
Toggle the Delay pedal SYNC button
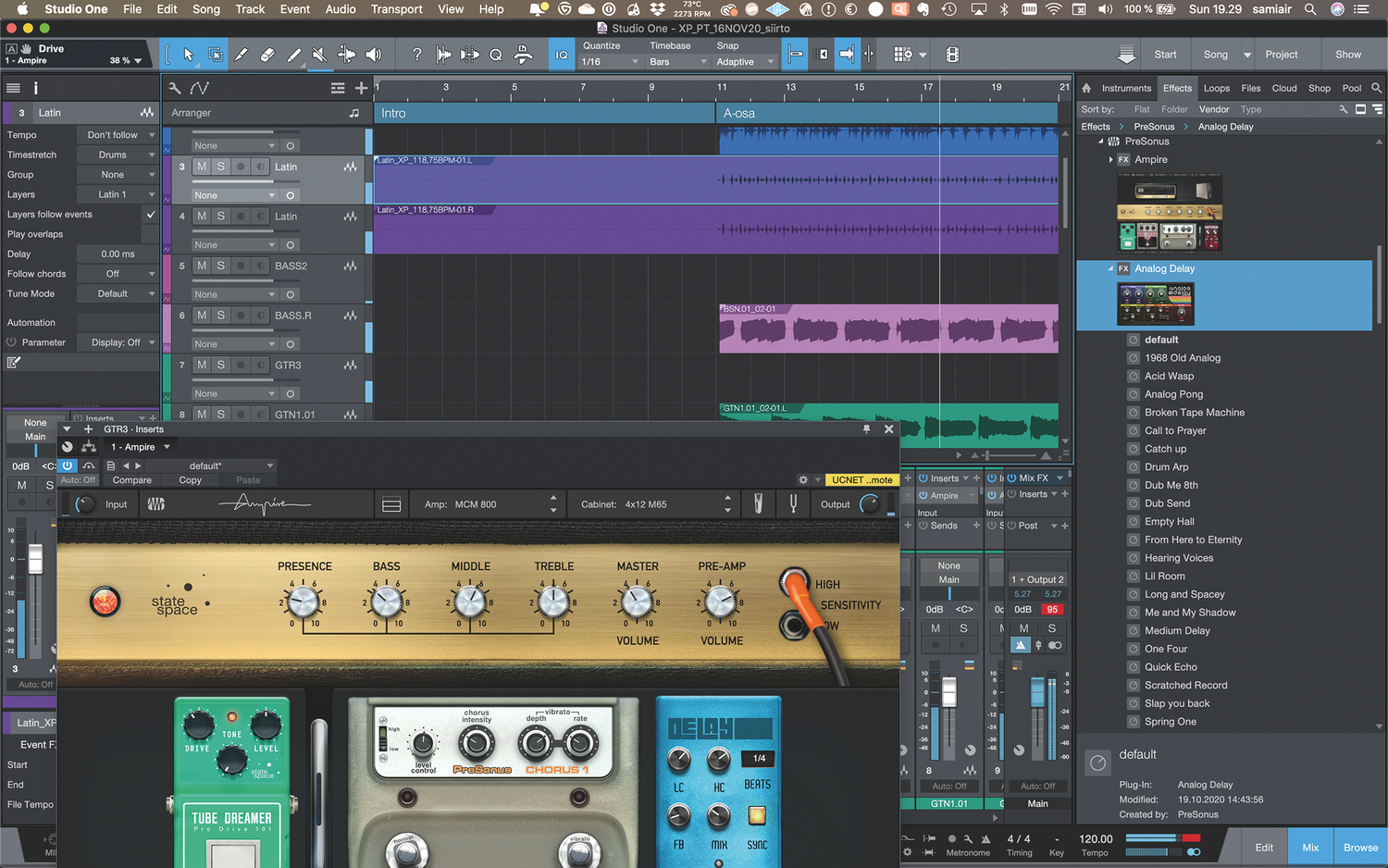point(757,816)
